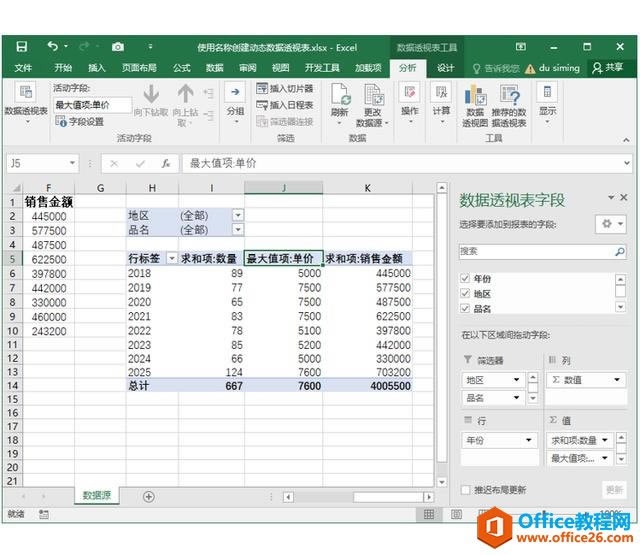
Task: Switch to the 插入 Insert tab
Action: (97, 68)
